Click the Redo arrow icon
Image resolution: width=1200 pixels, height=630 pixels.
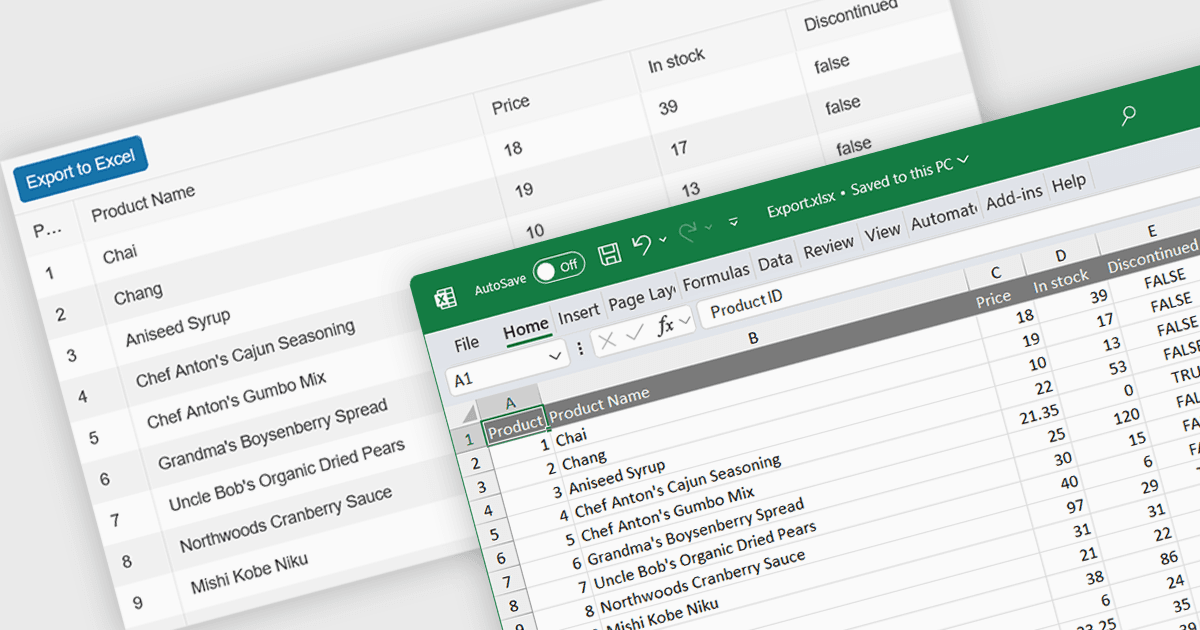pos(688,233)
